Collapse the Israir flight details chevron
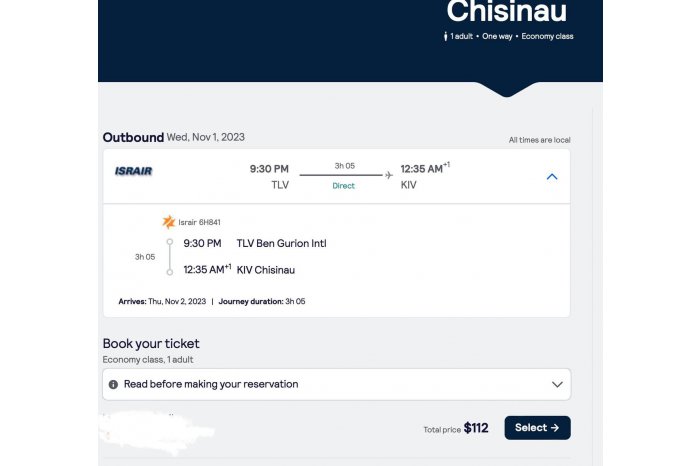This screenshot has height=466, width=700. 551,177
